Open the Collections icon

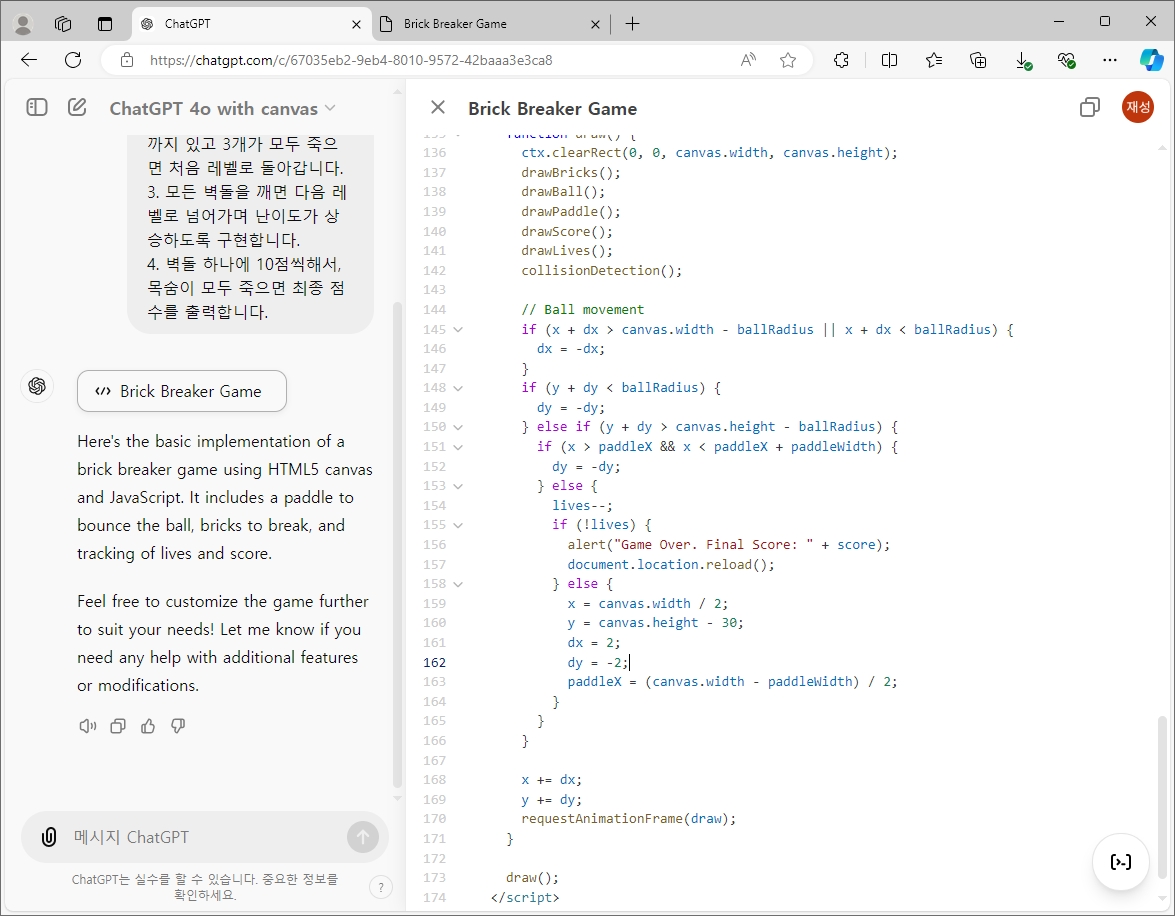tap(978, 60)
